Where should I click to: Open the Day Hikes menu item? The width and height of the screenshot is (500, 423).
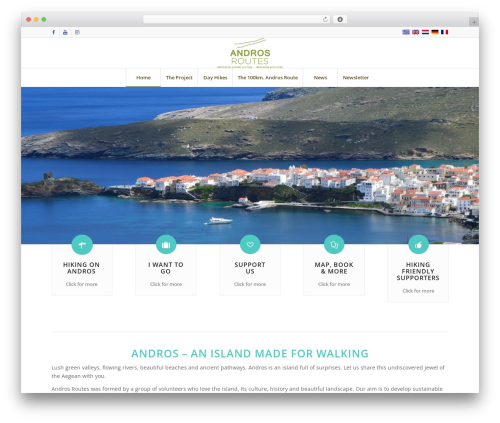point(215,78)
